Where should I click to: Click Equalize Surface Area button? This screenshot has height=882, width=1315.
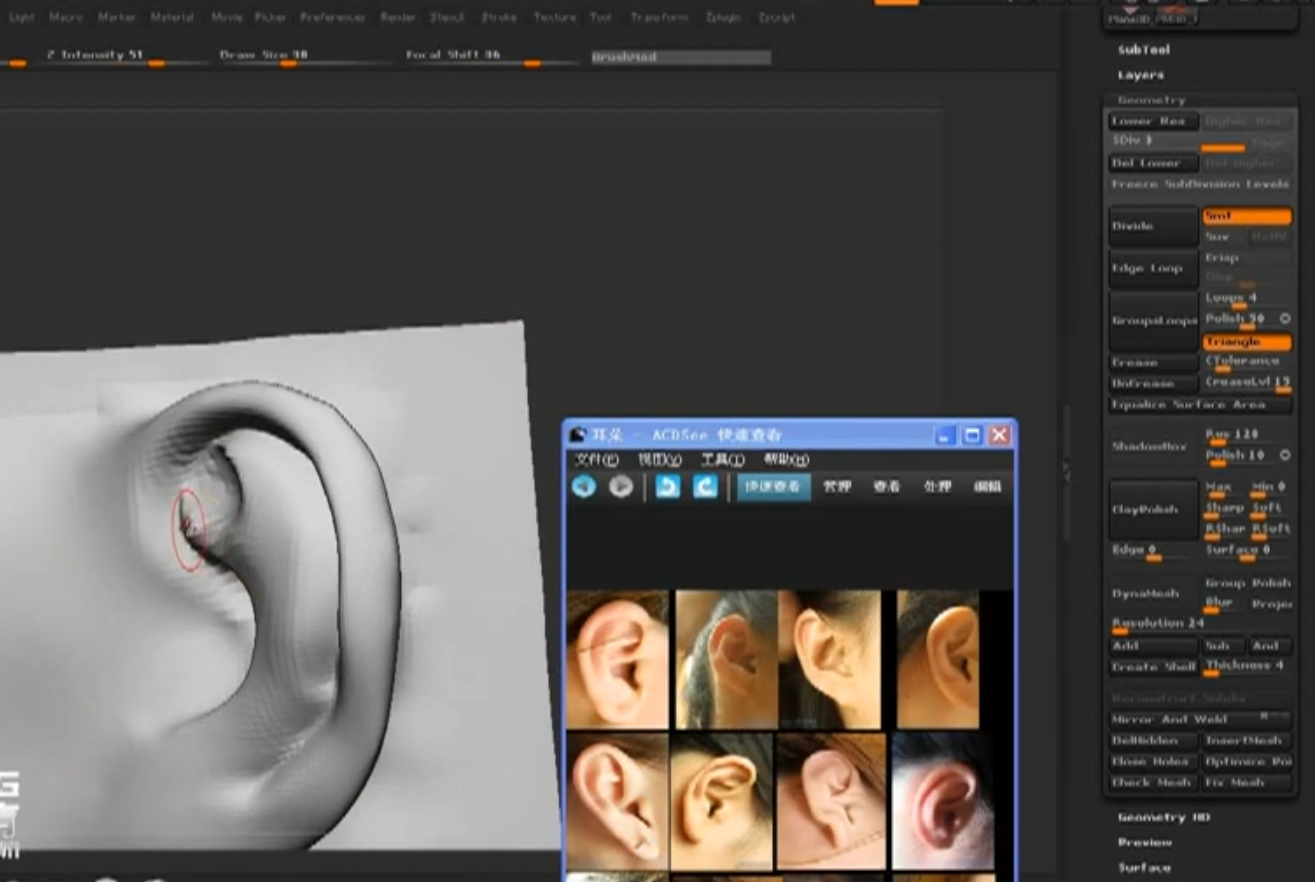tap(1200, 405)
